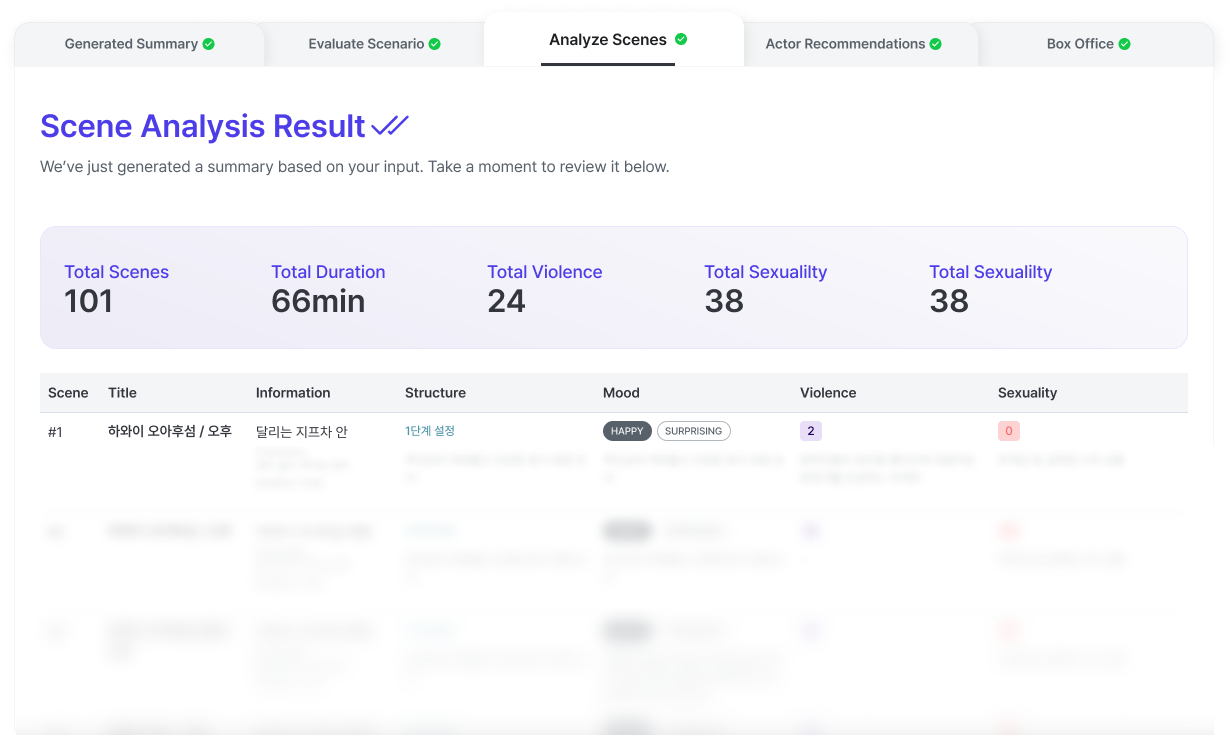Click the Total Duration label
The width and height of the screenshot is (1232, 735).
click(328, 272)
